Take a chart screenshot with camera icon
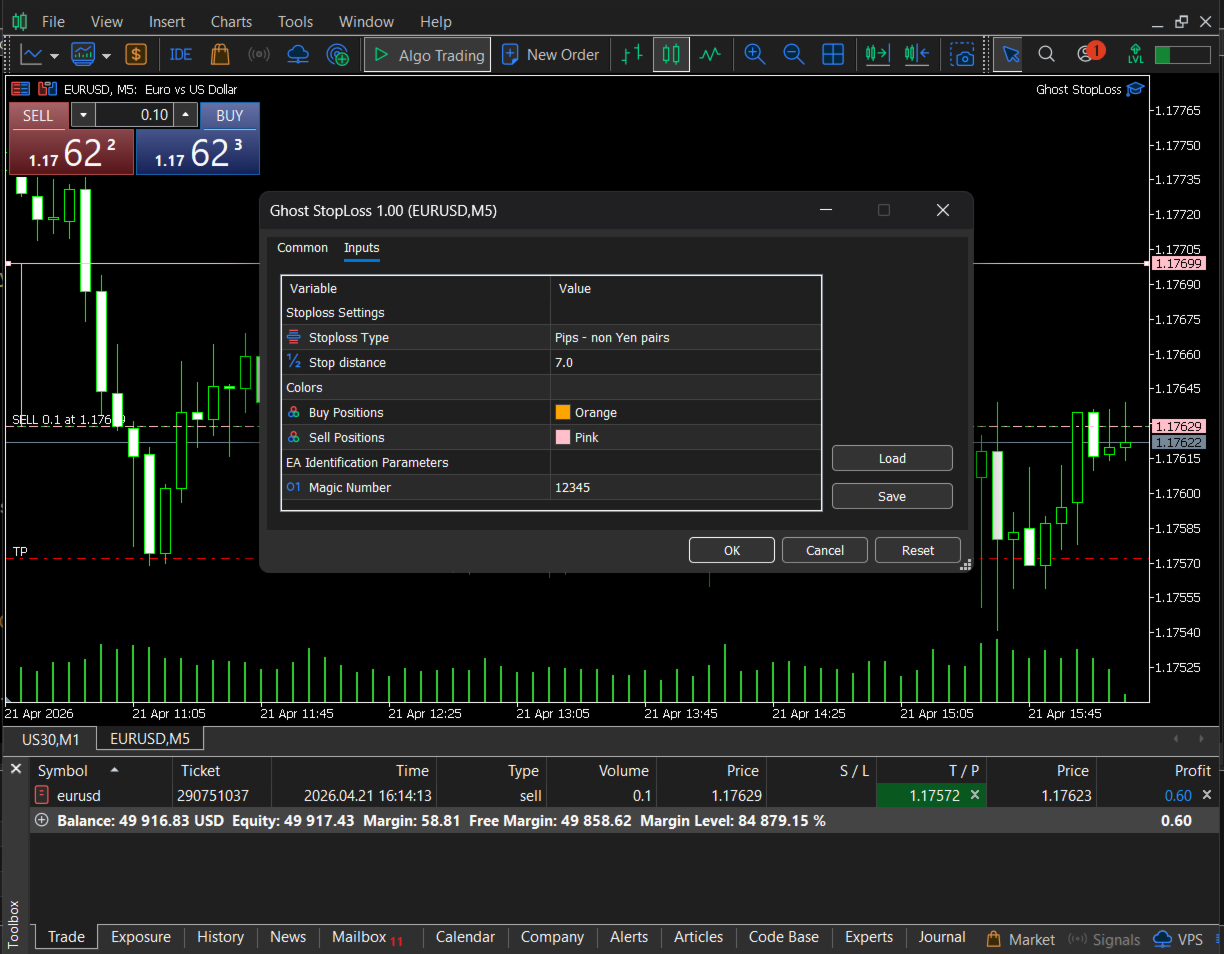The height and width of the screenshot is (954, 1224). click(x=962, y=54)
